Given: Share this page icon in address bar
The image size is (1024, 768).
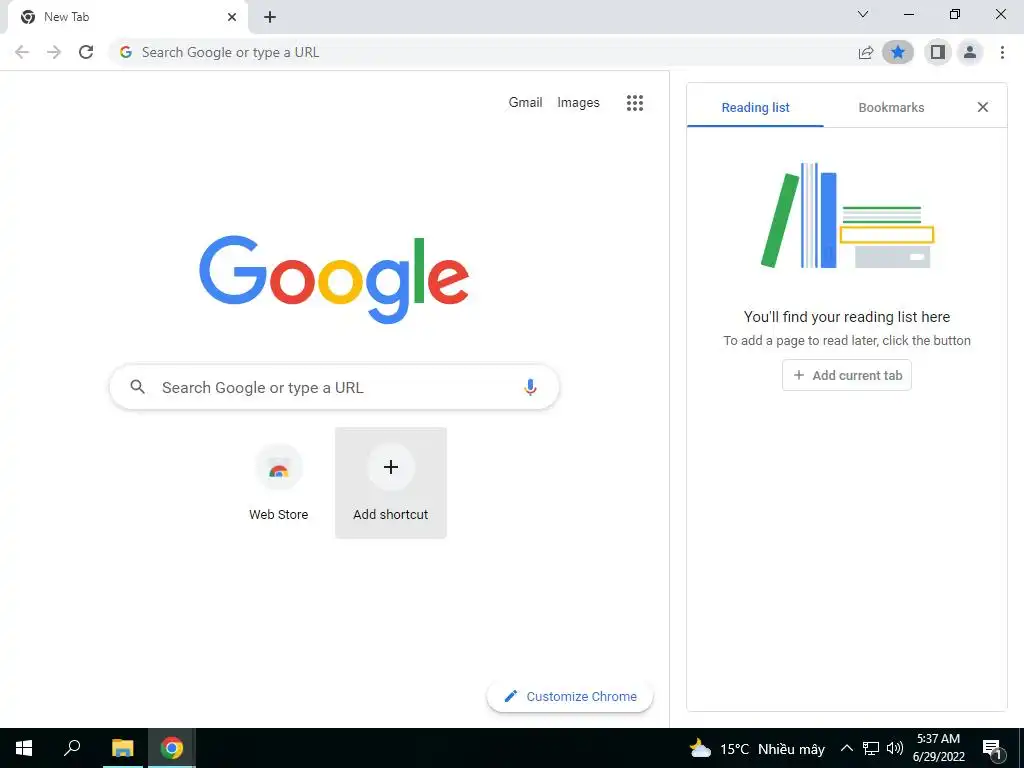Looking at the screenshot, I should click(866, 52).
